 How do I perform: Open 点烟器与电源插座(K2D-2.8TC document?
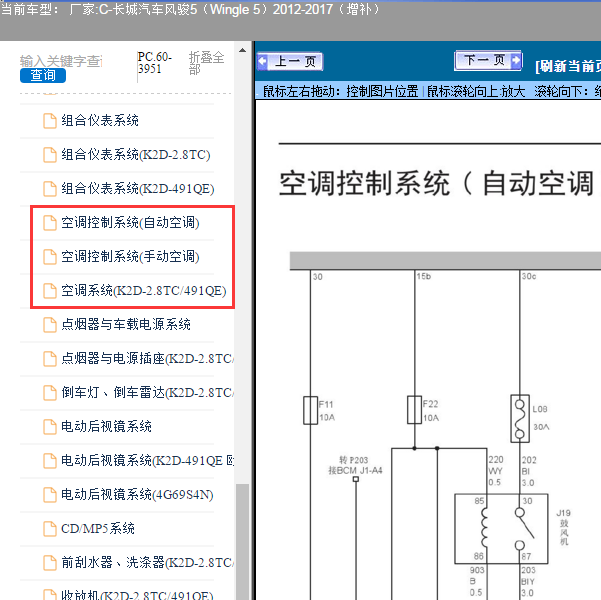148,358
